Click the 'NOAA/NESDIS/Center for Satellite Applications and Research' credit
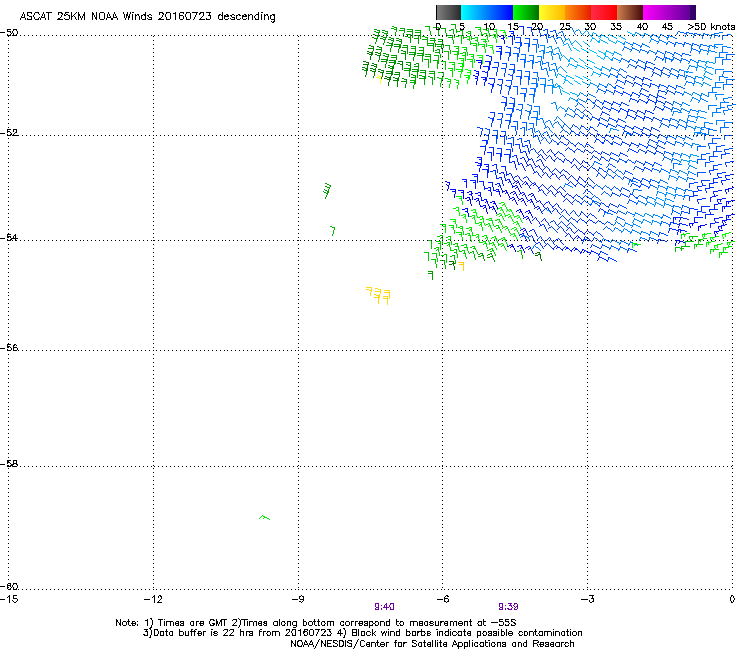 432,644
